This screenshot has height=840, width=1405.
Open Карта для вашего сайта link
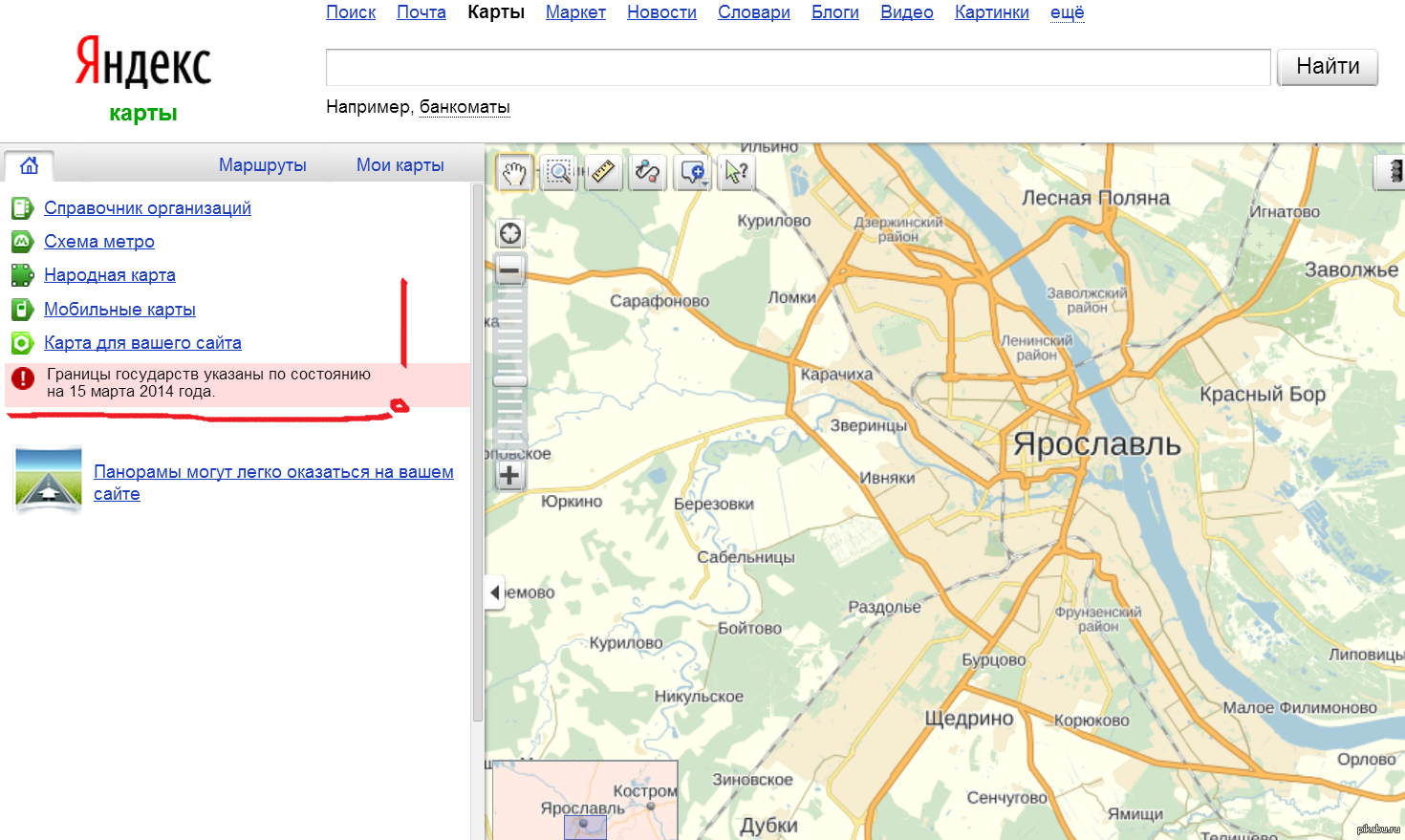tap(142, 343)
